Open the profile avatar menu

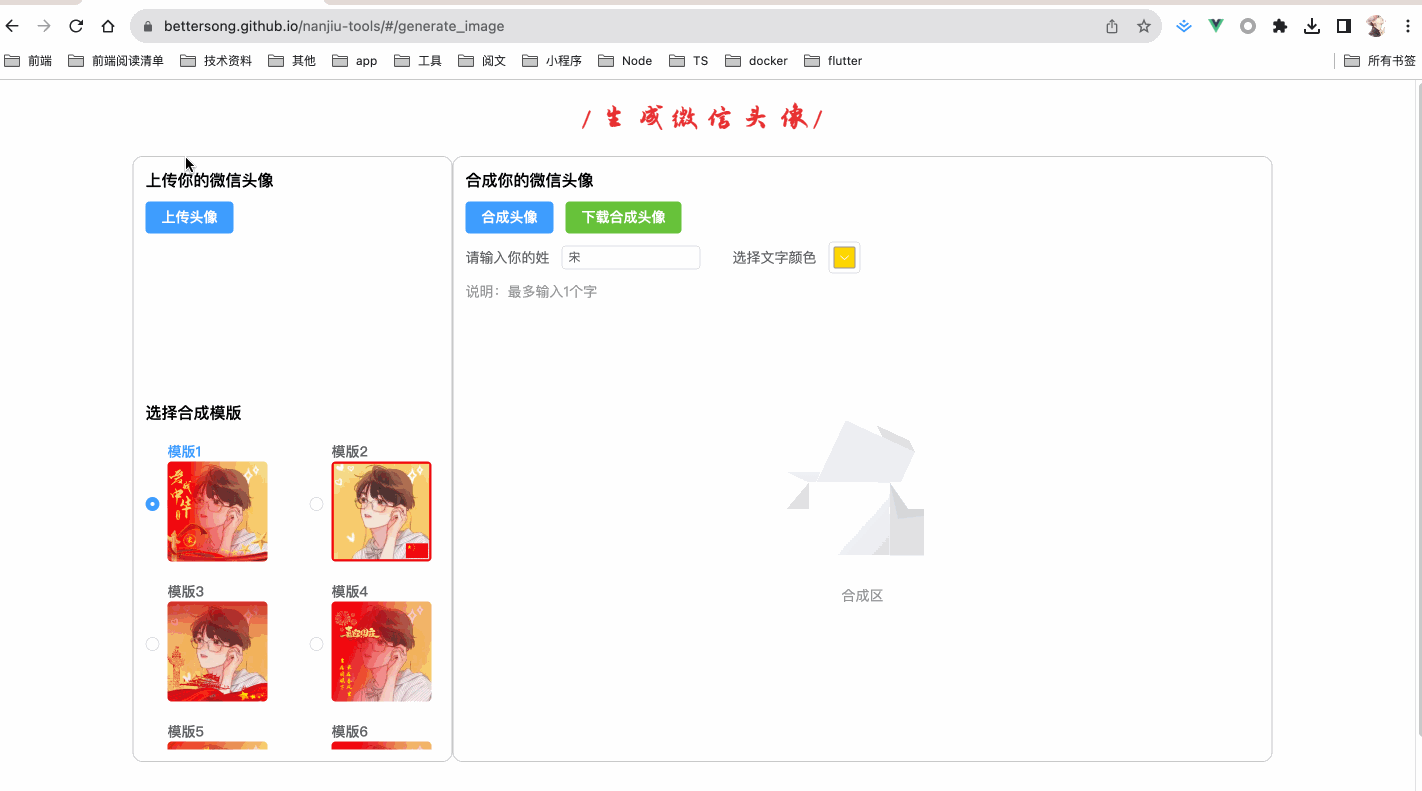click(x=1376, y=26)
